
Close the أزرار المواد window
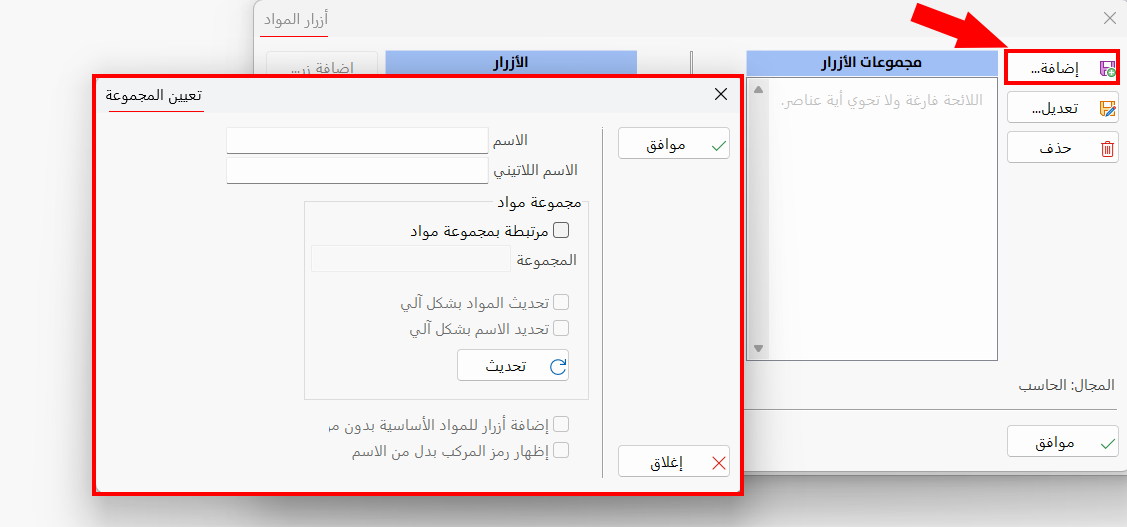point(1109,18)
